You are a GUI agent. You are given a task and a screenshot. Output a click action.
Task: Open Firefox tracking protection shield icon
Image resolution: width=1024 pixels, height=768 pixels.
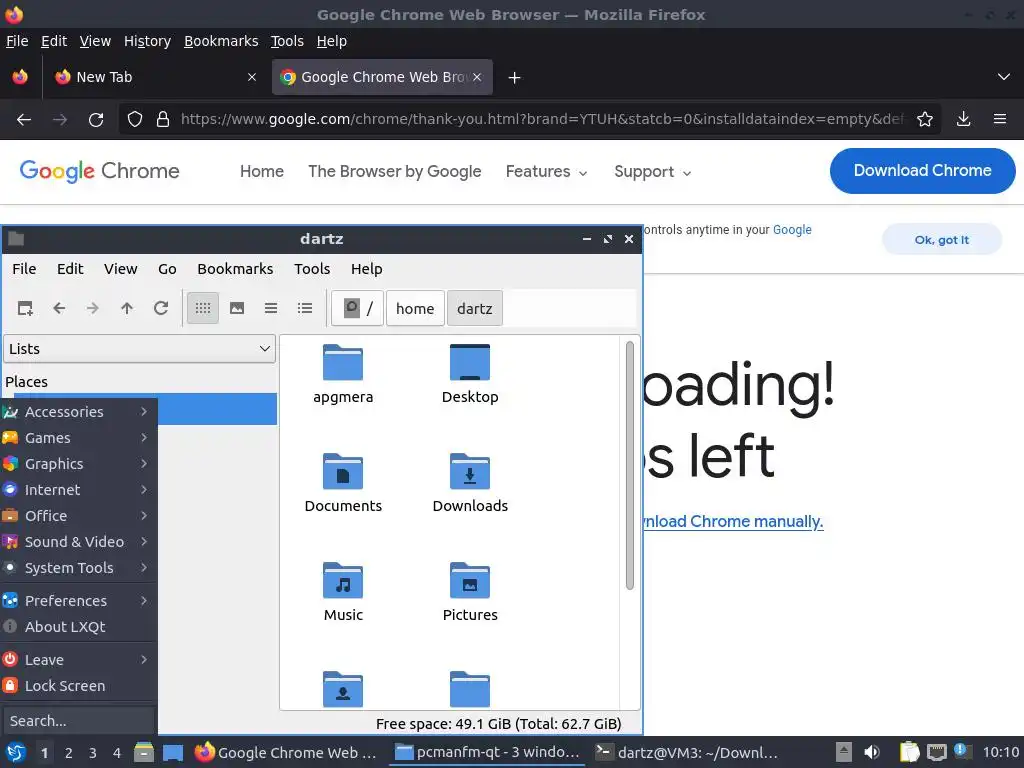tap(135, 120)
